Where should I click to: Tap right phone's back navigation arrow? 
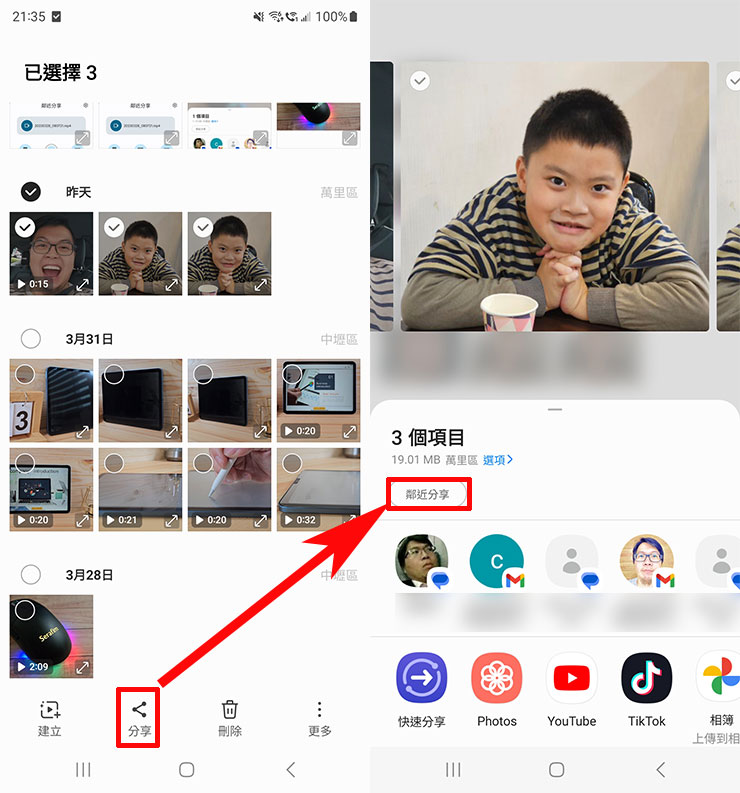coord(660,770)
